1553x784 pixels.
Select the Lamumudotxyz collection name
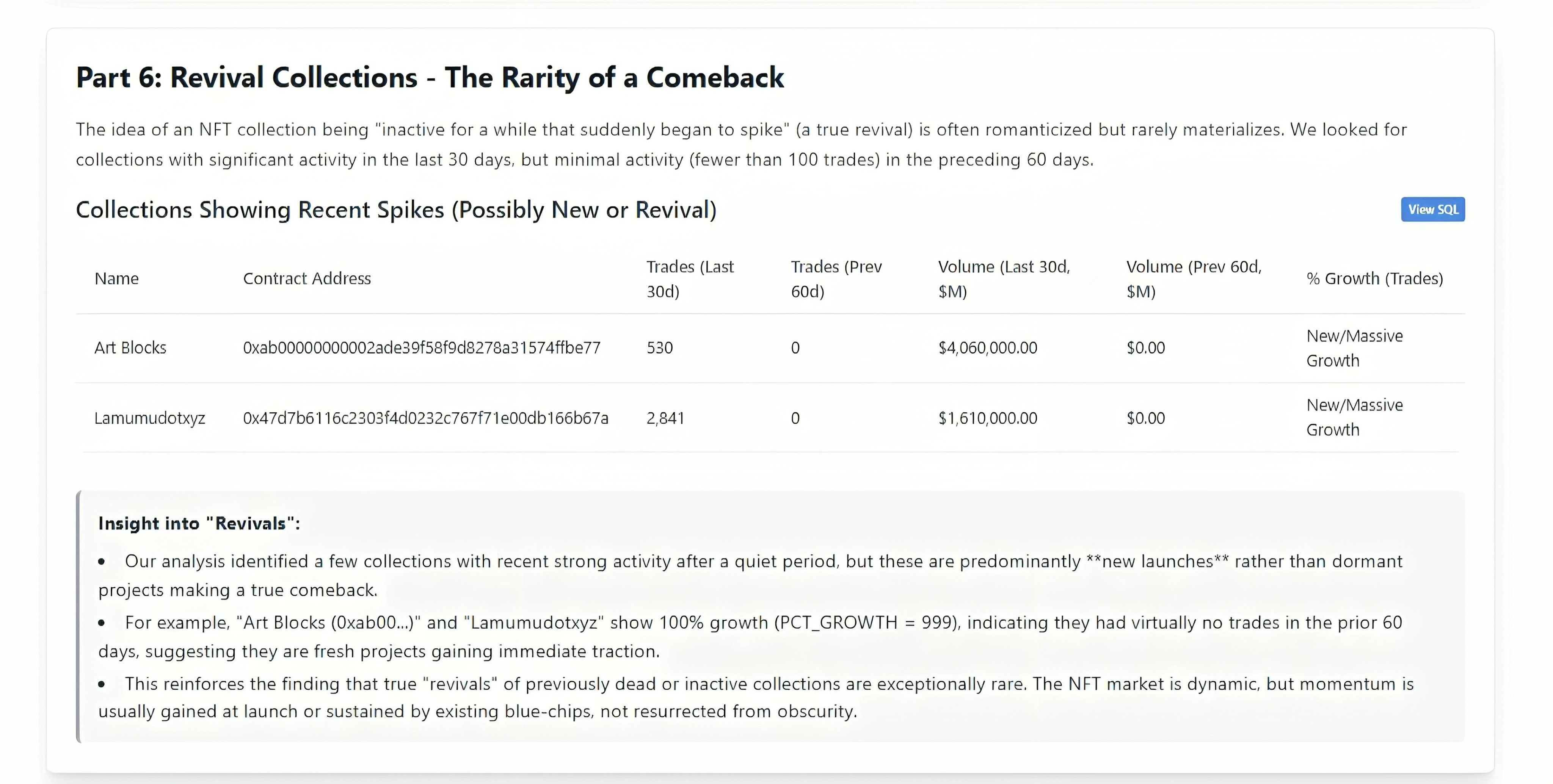point(149,418)
